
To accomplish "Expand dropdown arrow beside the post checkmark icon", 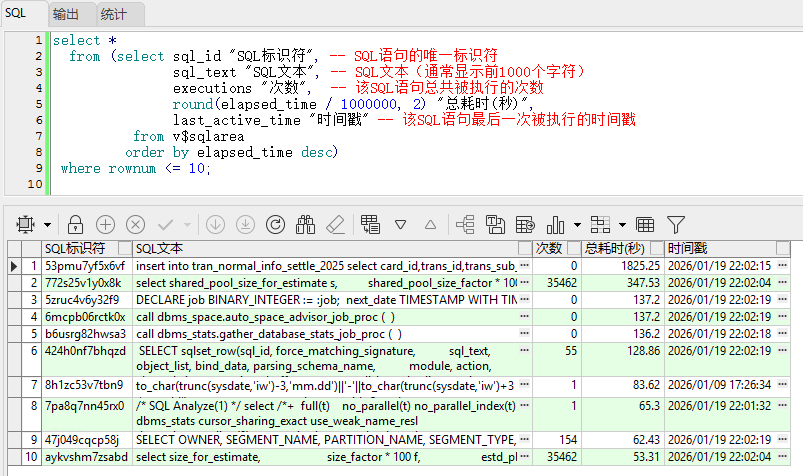I will pyautogui.click(x=186, y=224).
